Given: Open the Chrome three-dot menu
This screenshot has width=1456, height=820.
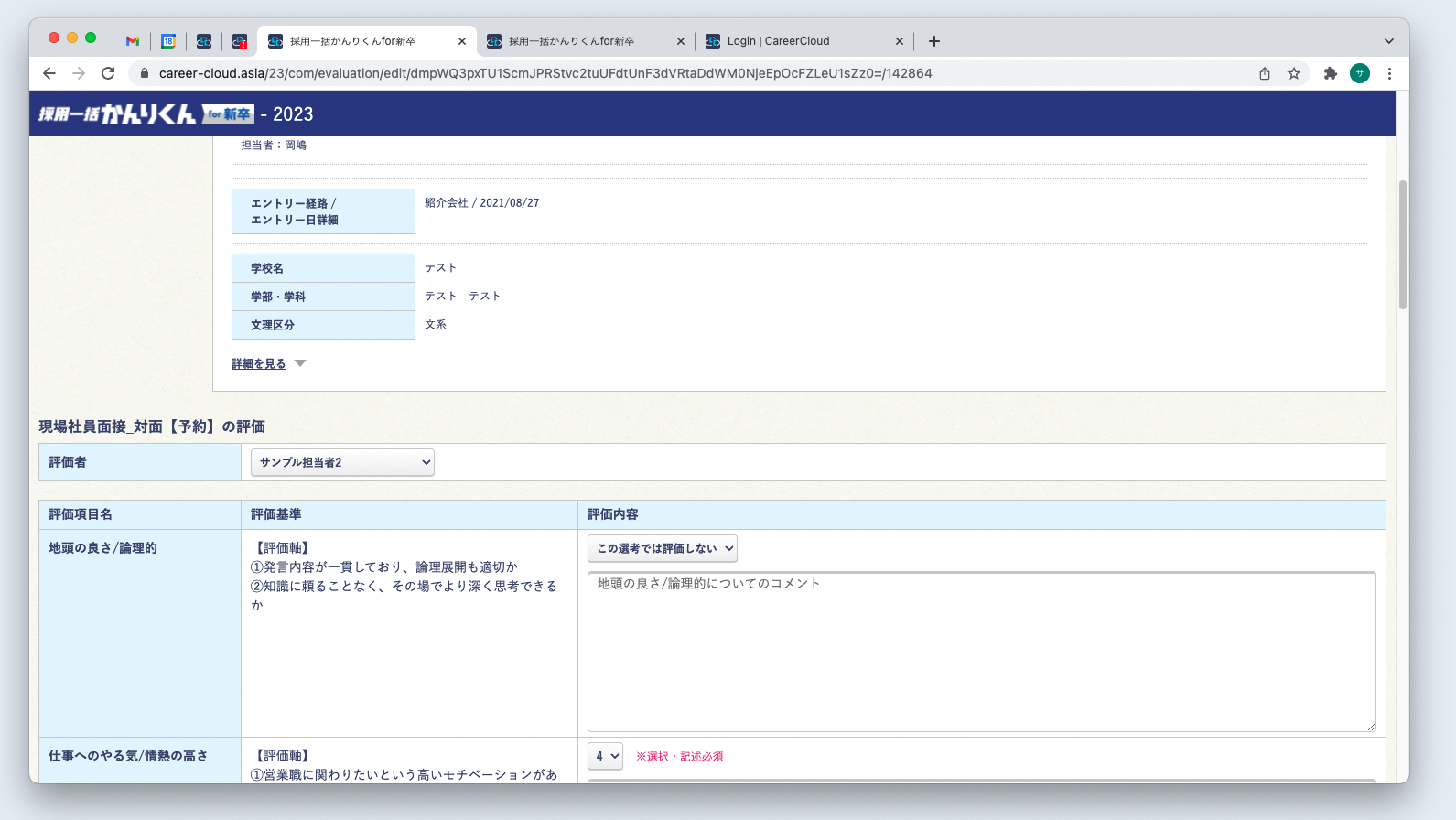Looking at the screenshot, I should point(1389,73).
